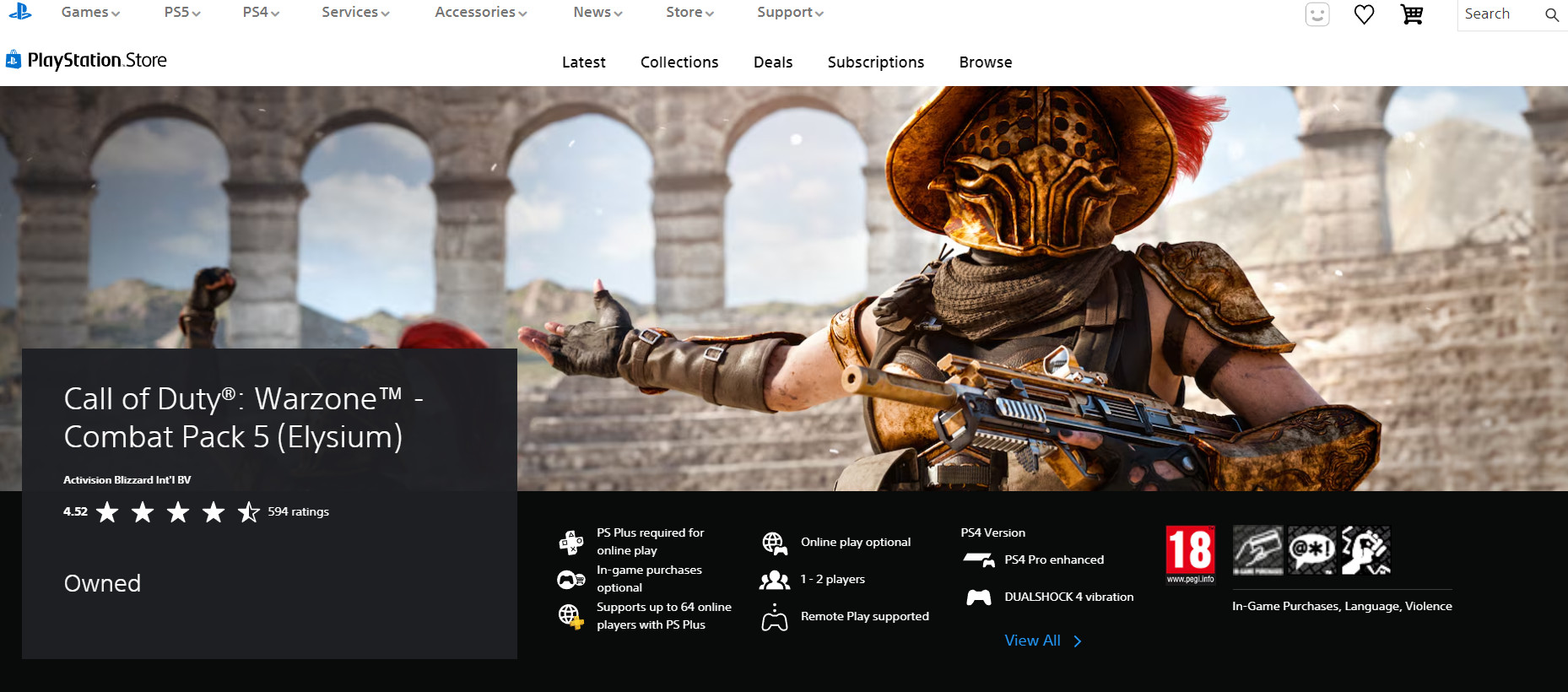Expand the PS5 dropdown menu
Viewport: 1568px width, 692px height.
pyautogui.click(x=182, y=13)
